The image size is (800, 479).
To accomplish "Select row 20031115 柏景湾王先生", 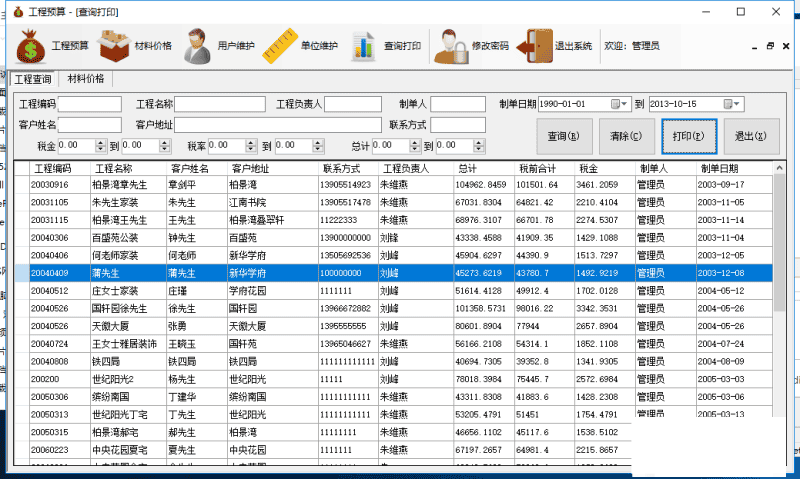I will coord(393,220).
